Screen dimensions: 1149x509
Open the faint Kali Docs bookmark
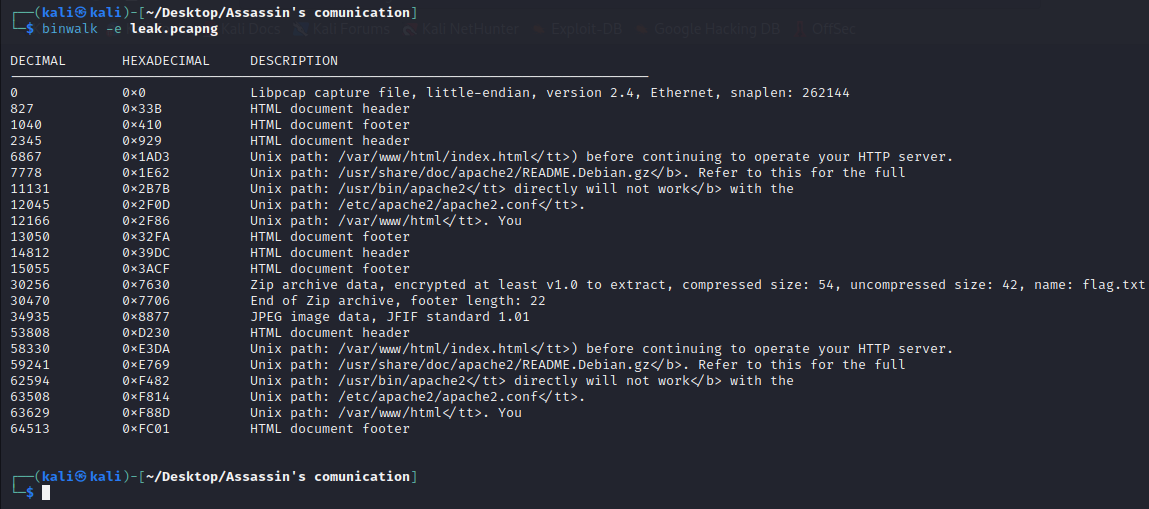tap(249, 29)
